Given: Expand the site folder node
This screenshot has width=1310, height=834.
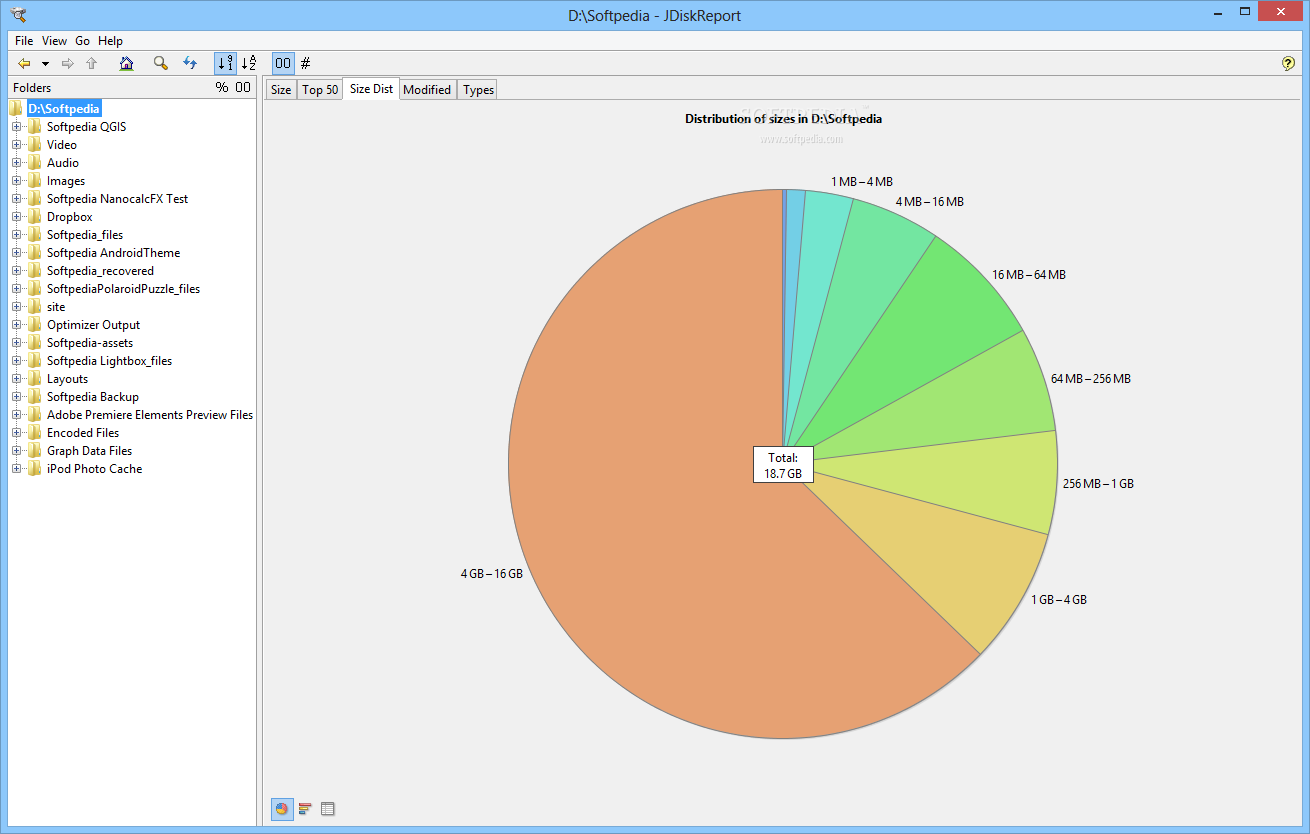Looking at the screenshot, I should pyautogui.click(x=16, y=307).
